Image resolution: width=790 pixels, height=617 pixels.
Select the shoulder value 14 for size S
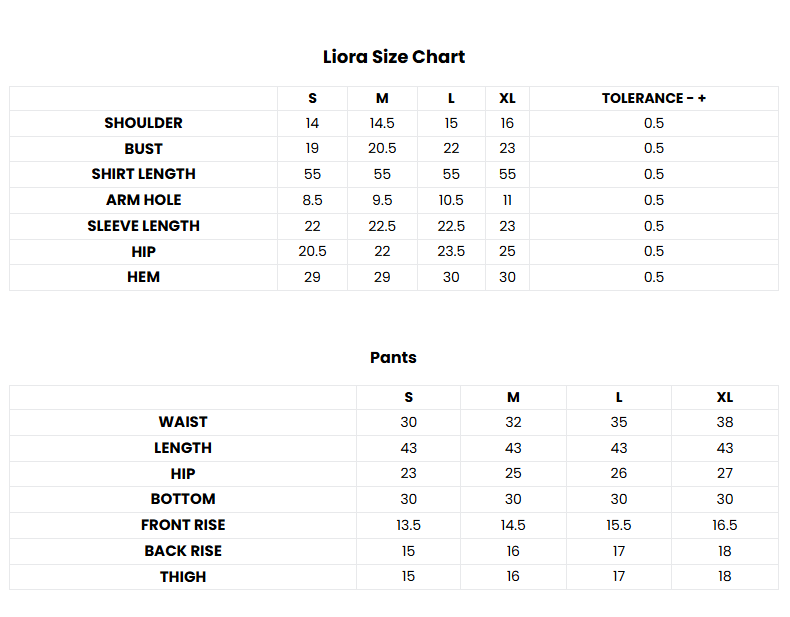point(312,123)
